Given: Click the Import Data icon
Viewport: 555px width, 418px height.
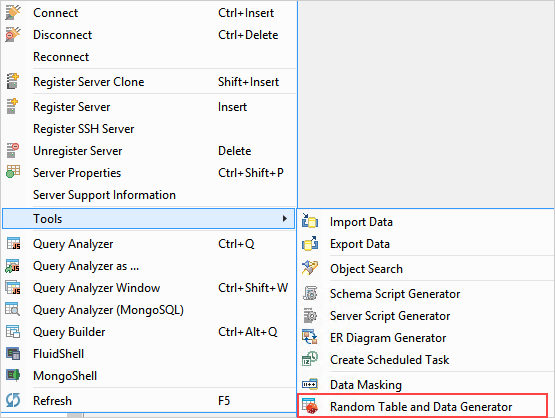Looking at the screenshot, I should [310, 221].
